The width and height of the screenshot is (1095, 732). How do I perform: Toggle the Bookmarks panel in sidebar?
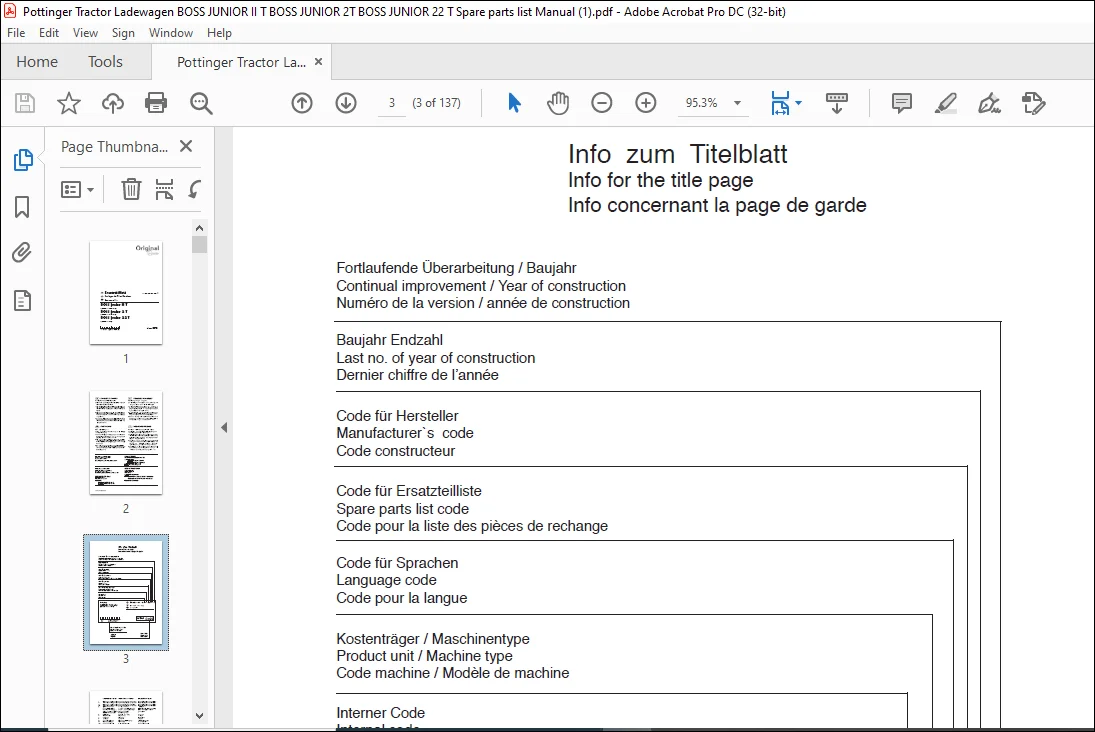point(22,207)
